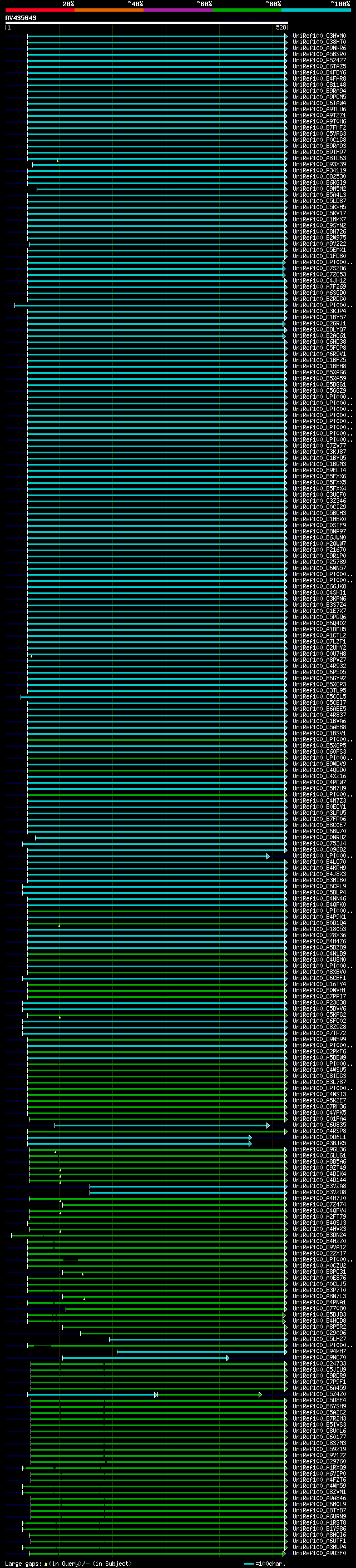Open hit UniRef100_A9NKR6
The width and height of the screenshot is (356, 1568).
tap(319, 48)
